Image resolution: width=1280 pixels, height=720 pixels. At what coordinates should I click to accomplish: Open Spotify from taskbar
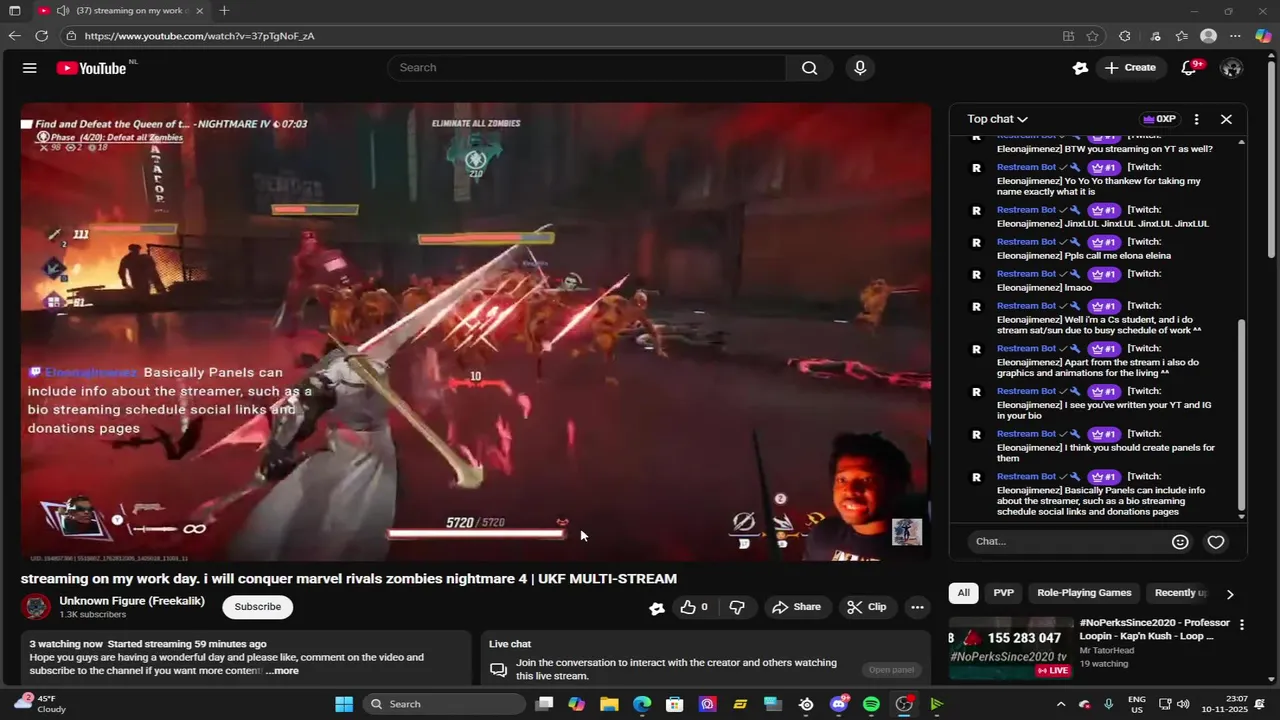(x=871, y=704)
